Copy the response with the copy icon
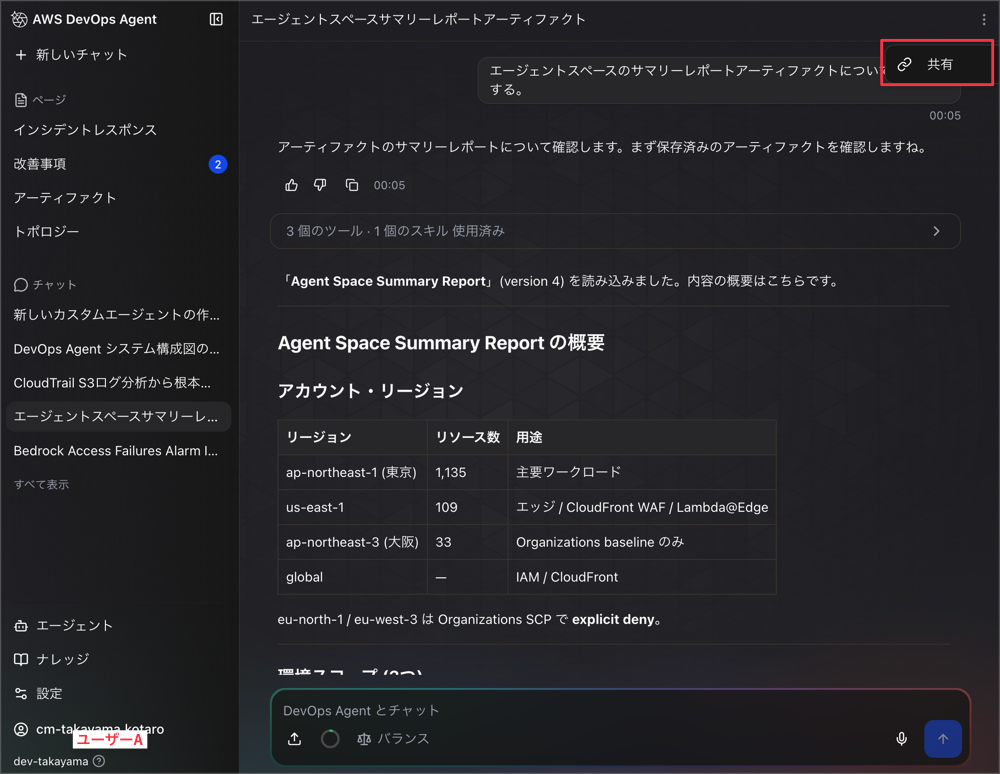 pos(351,185)
